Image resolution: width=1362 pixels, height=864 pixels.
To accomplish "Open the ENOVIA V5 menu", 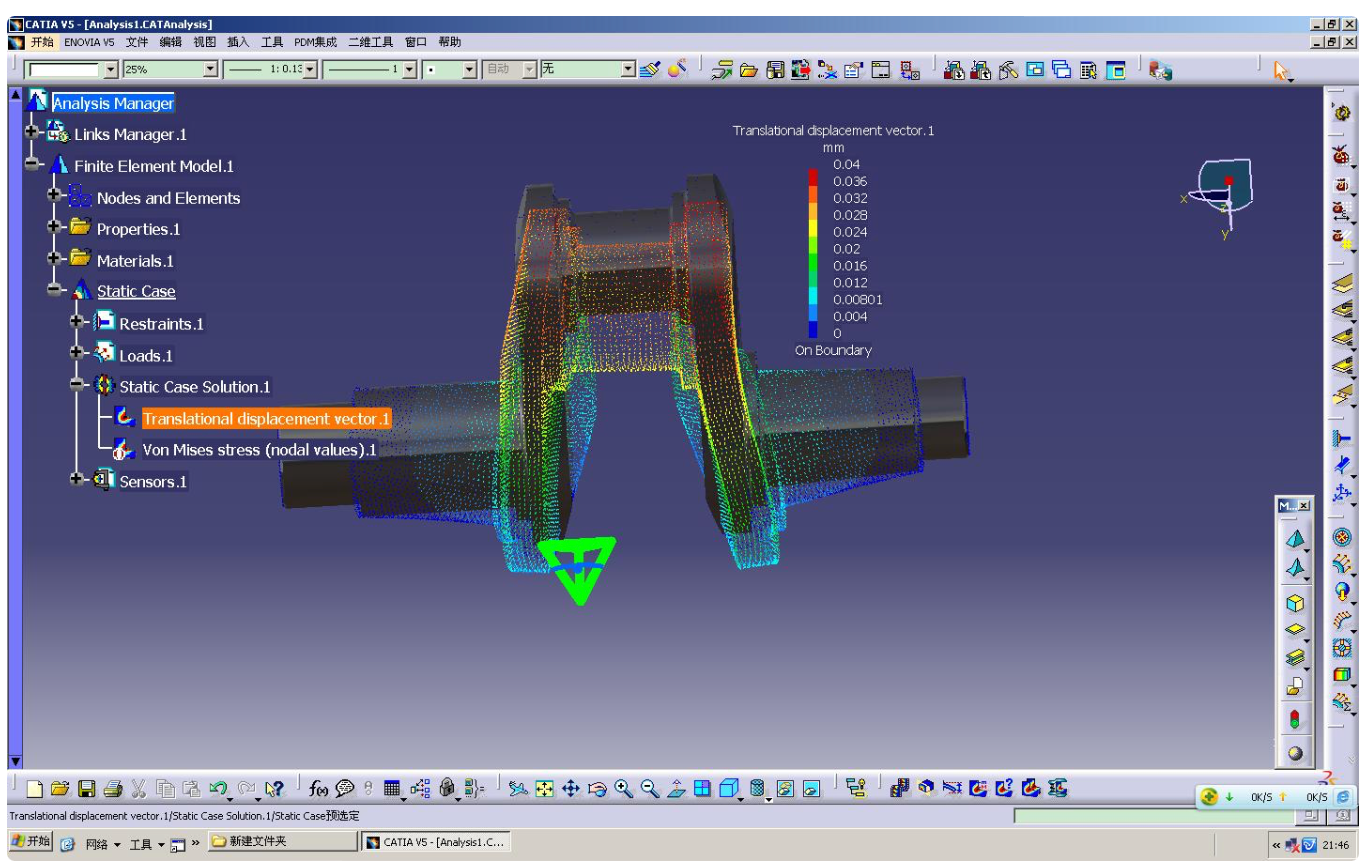I will [89, 42].
